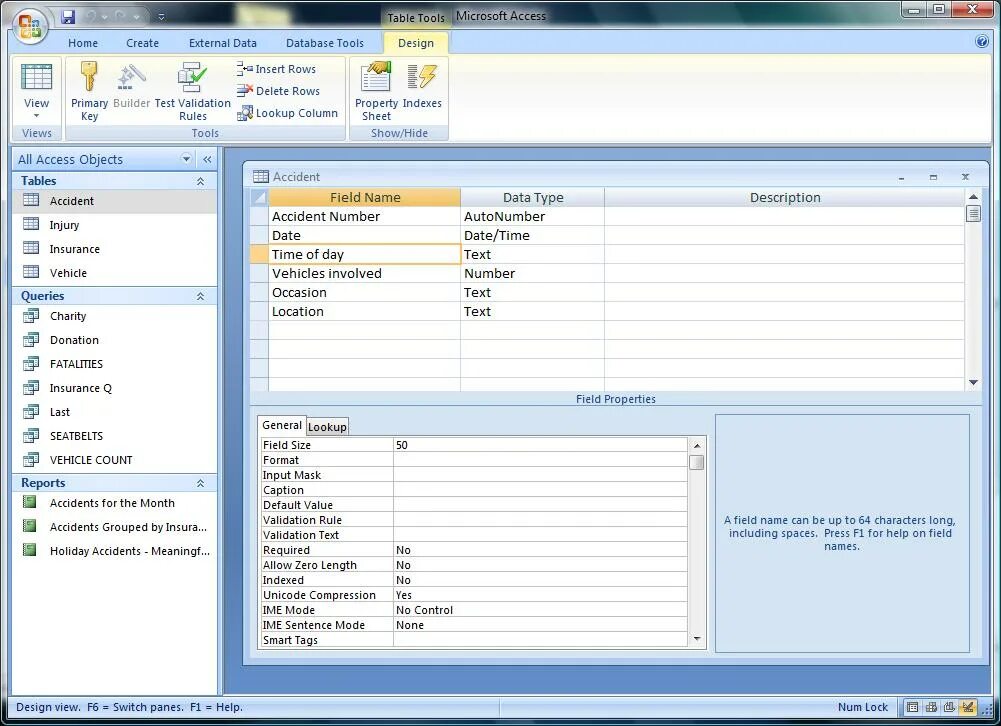Click the Help question mark button
The width and height of the screenshot is (1001, 726).
point(981,41)
